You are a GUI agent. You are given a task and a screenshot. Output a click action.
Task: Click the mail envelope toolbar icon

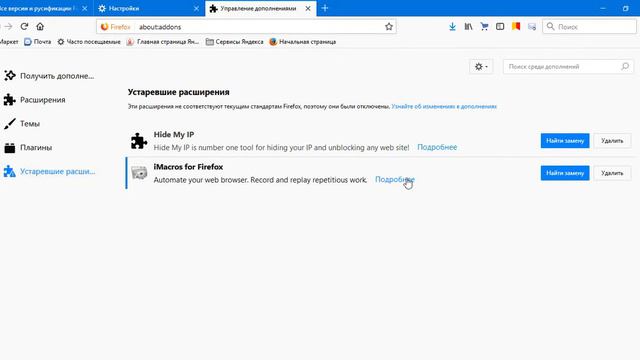click(x=532, y=27)
